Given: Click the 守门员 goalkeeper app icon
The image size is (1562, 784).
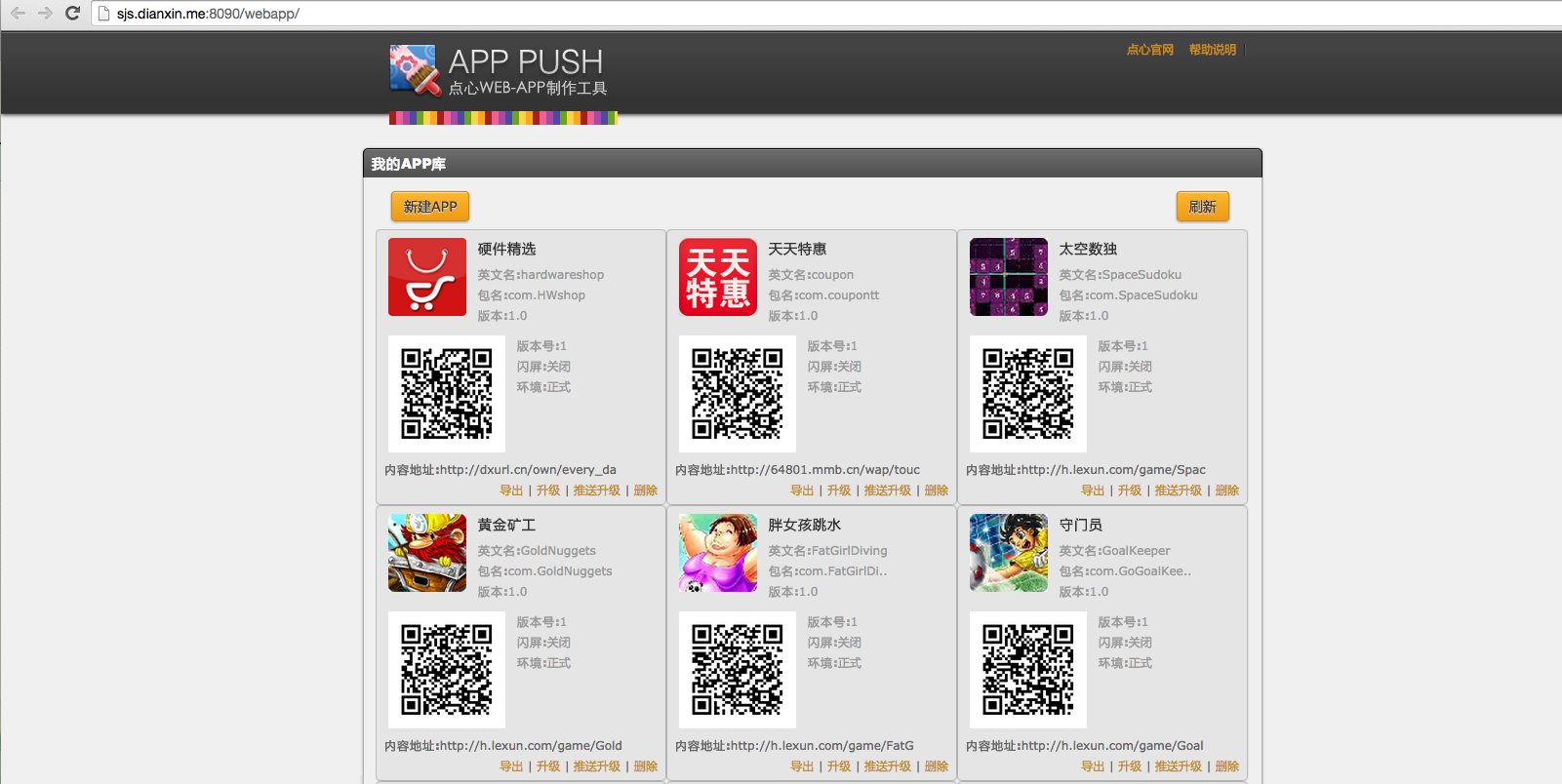Looking at the screenshot, I should pos(1009,553).
